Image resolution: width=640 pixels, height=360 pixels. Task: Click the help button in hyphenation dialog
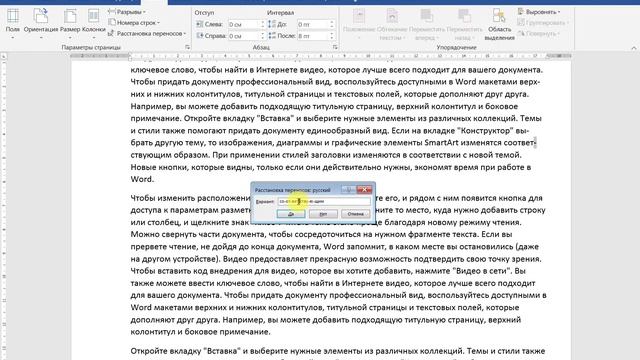[x=348, y=189]
